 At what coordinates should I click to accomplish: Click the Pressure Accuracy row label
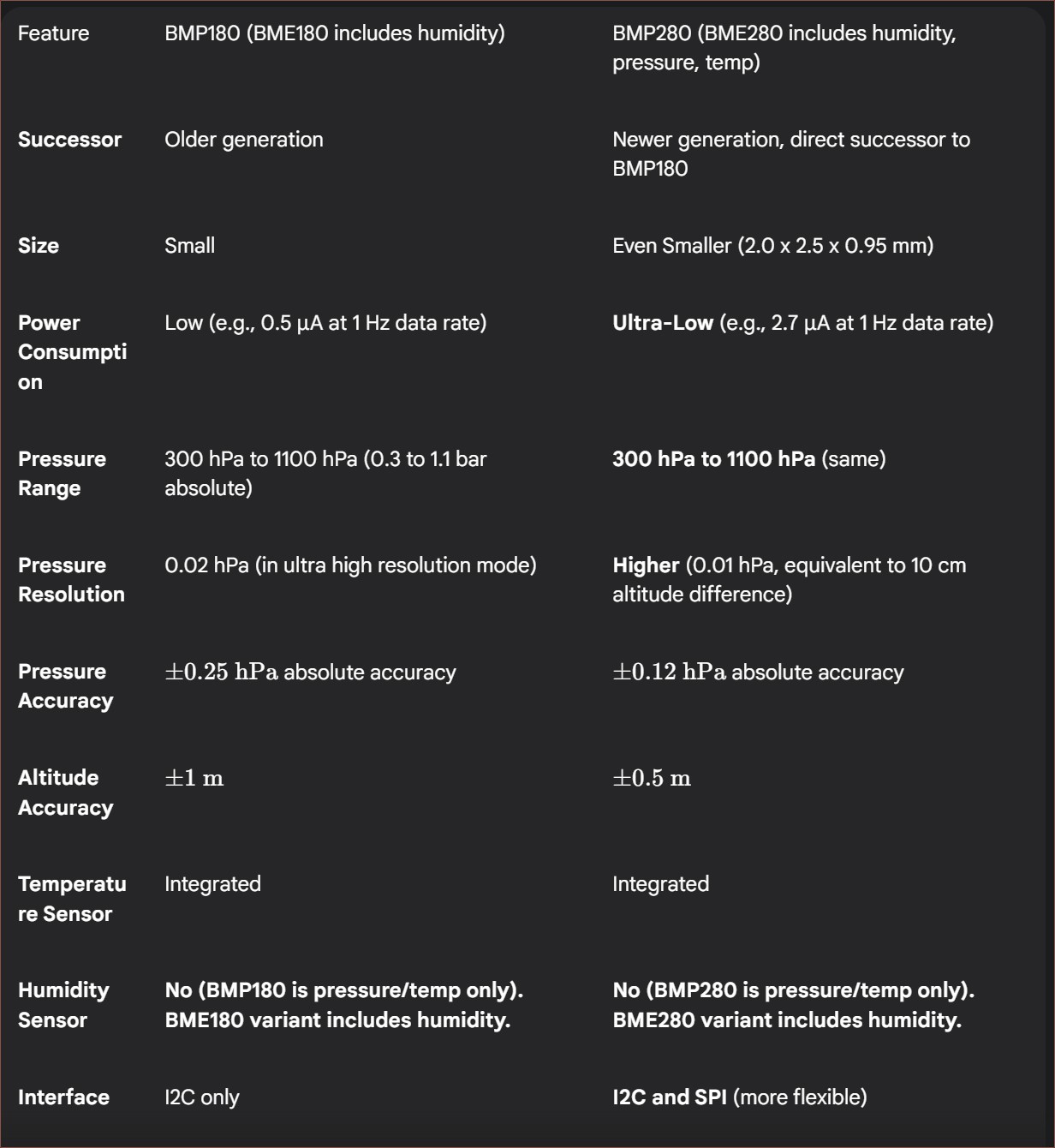click(x=66, y=686)
